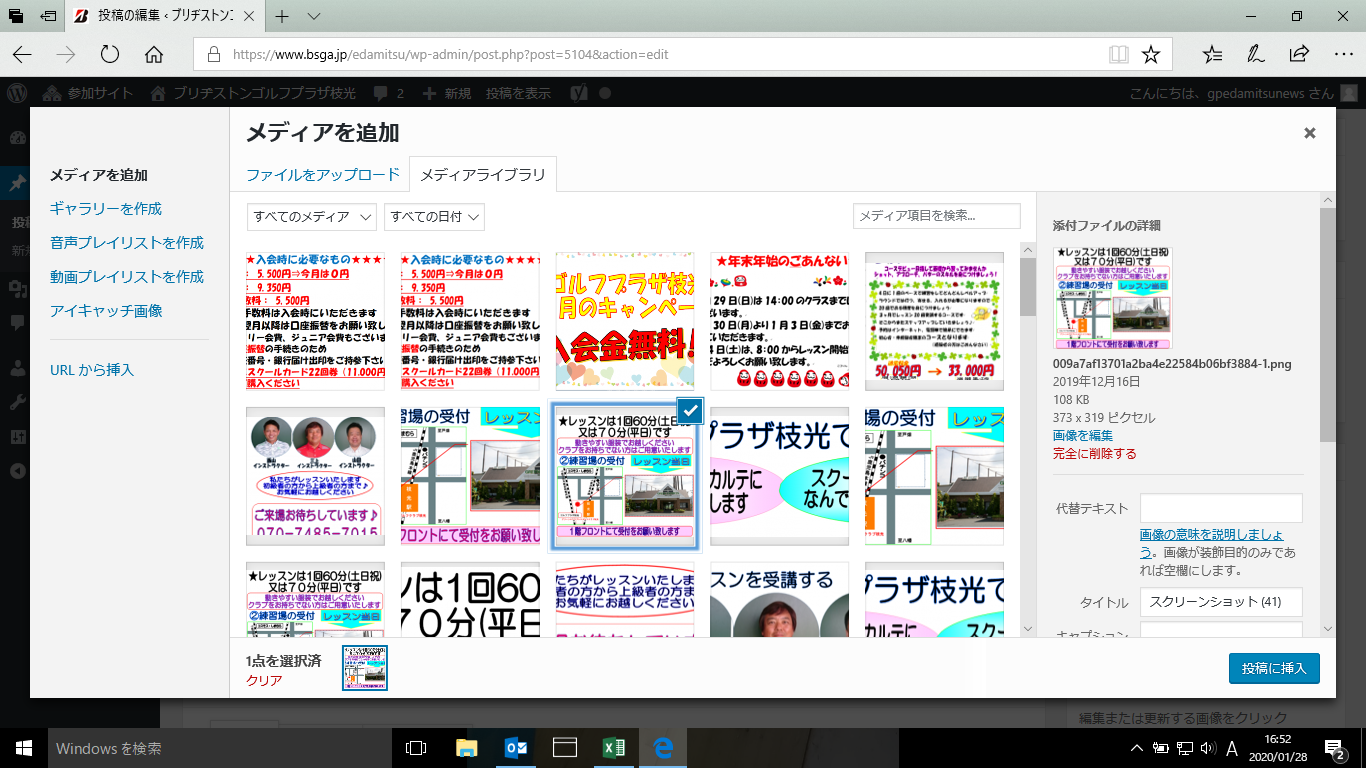Add page to favorites star icon
The height and width of the screenshot is (768, 1366).
1151,54
